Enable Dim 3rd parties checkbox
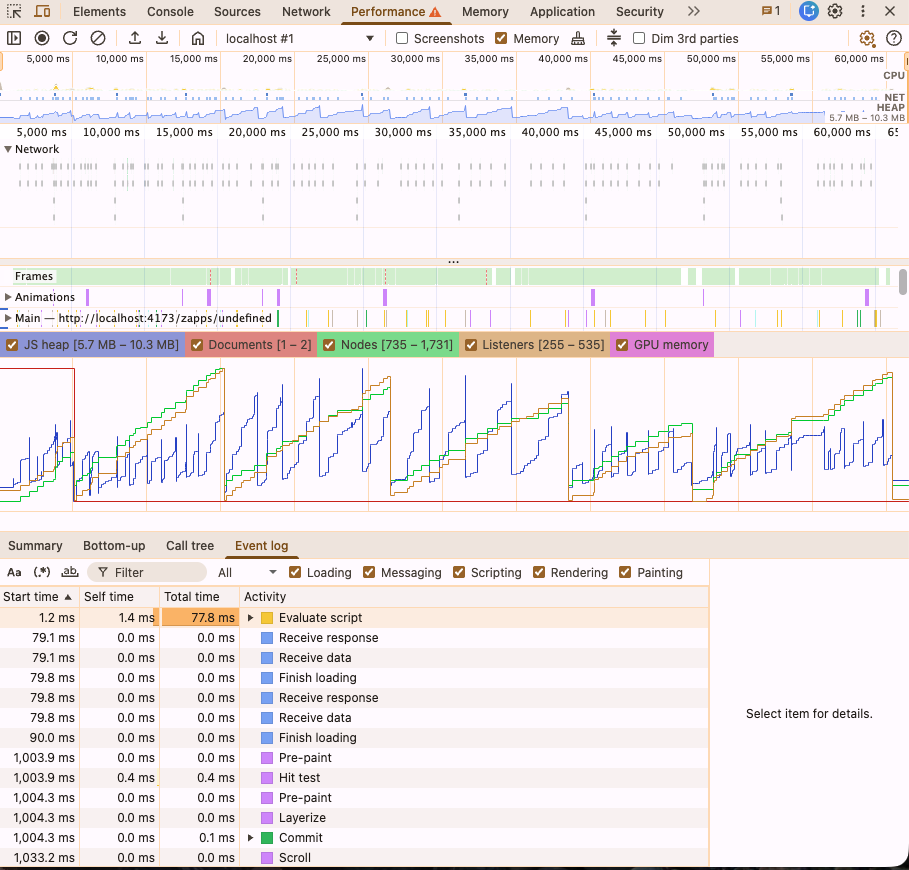 639,38
